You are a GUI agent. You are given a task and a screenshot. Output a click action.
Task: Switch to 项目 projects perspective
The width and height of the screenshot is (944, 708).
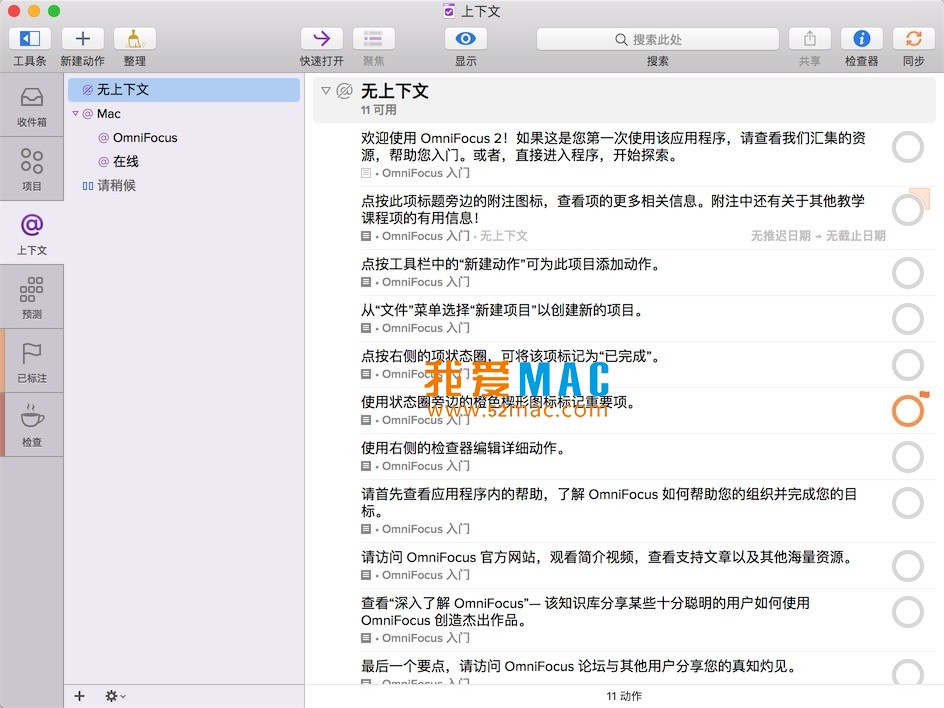click(x=31, y=169)
